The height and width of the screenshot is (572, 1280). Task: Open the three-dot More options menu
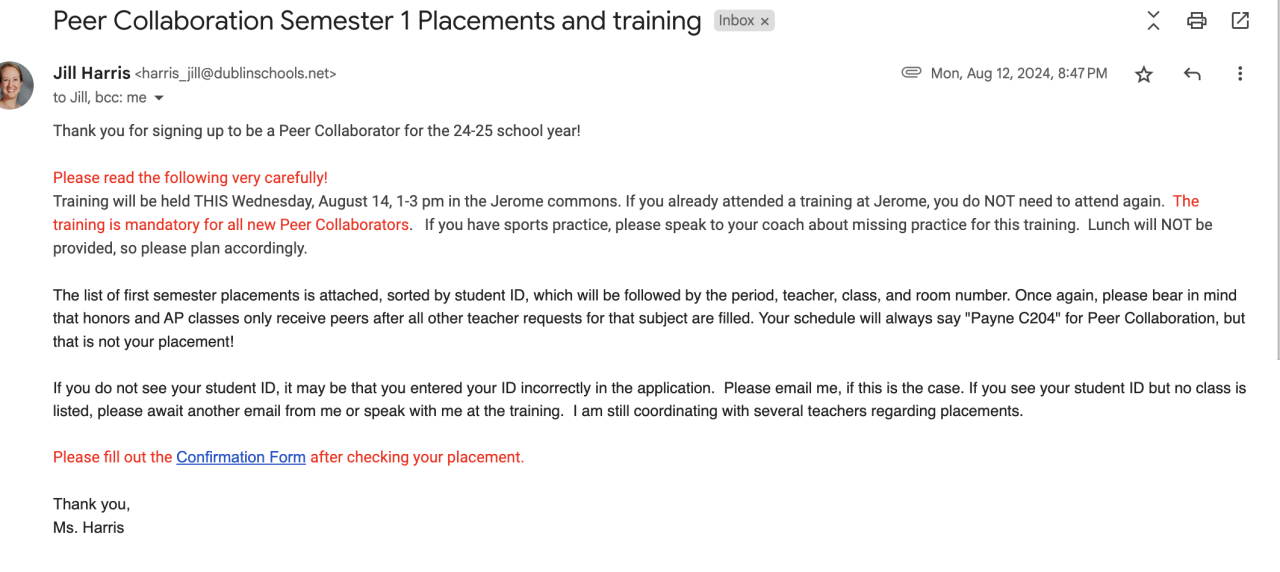tap(1240, 74)
